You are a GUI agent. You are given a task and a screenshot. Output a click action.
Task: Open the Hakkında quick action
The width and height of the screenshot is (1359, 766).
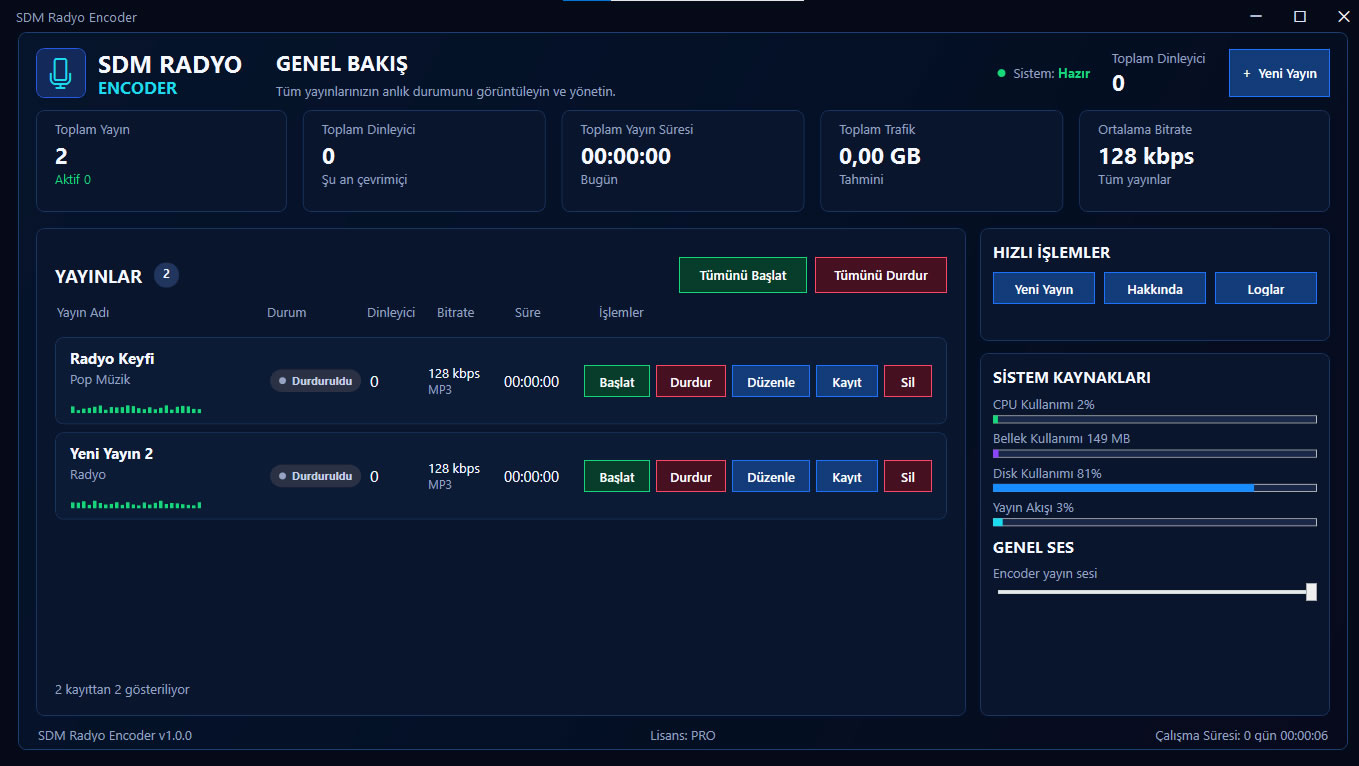(1155, 288)
